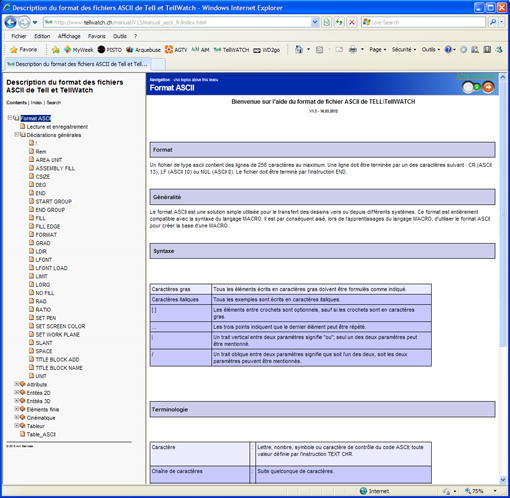Image resolution: width=510 pixels, height=498 pixels.
Task: Open the FILL EDGE topic
Action: (48, 227)
